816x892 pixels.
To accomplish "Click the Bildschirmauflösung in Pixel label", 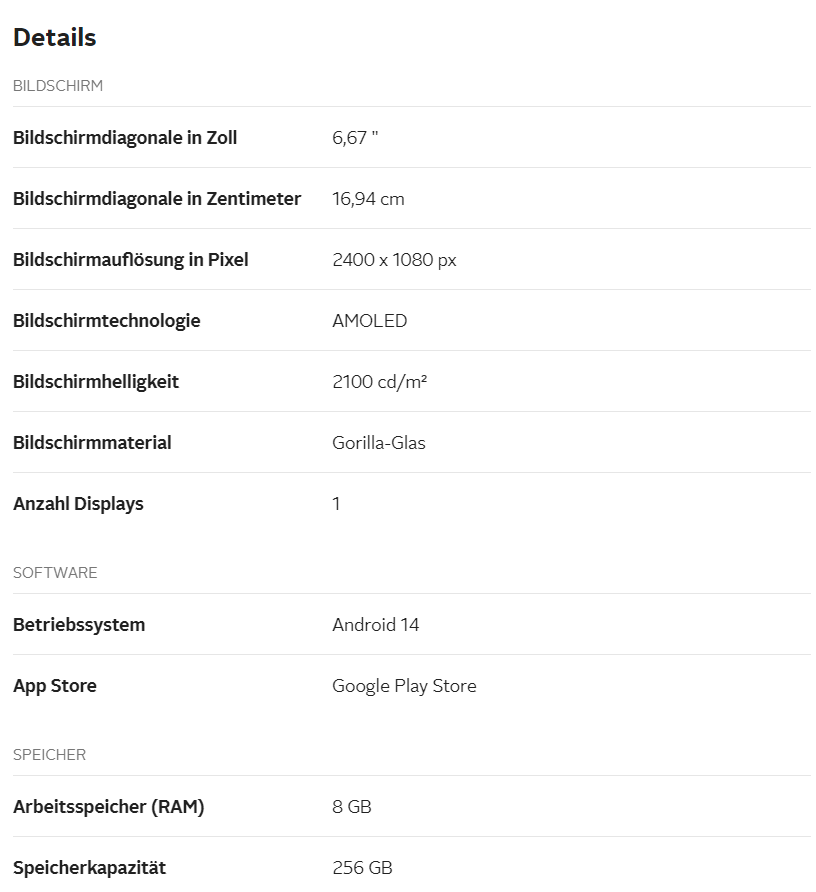I will pos(131,259).
